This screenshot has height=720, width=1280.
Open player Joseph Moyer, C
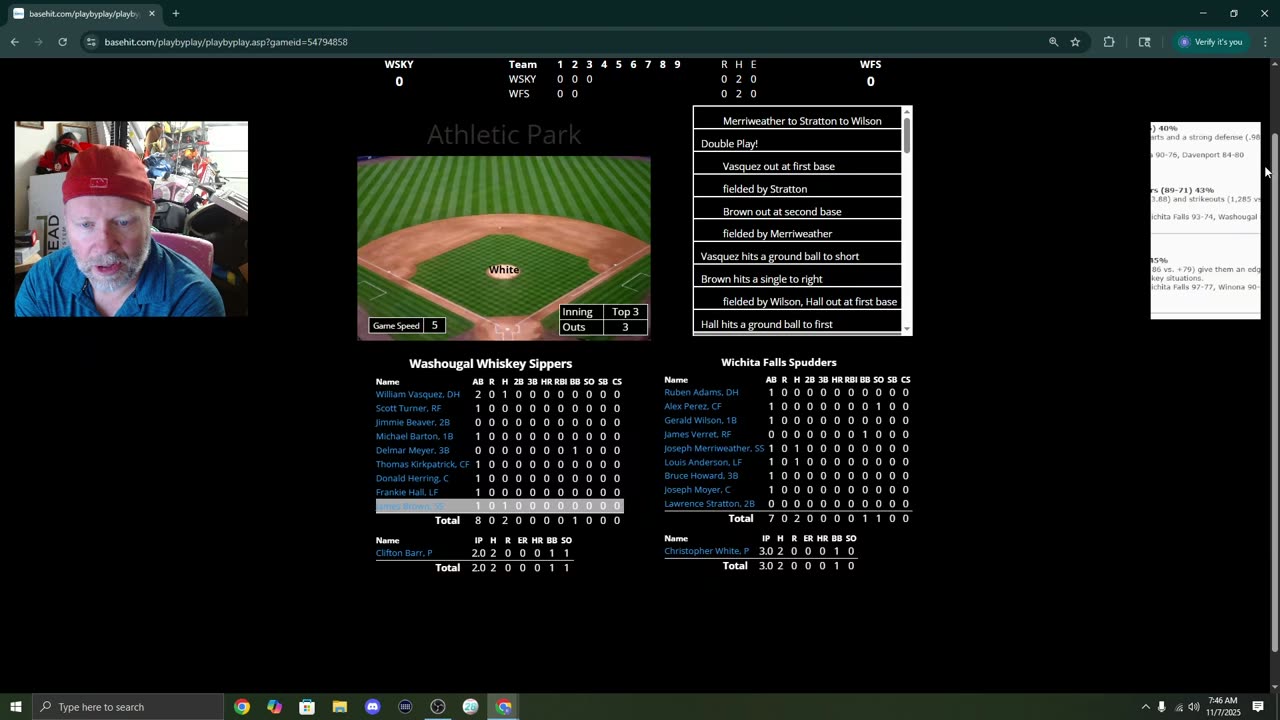click(697, 490)
